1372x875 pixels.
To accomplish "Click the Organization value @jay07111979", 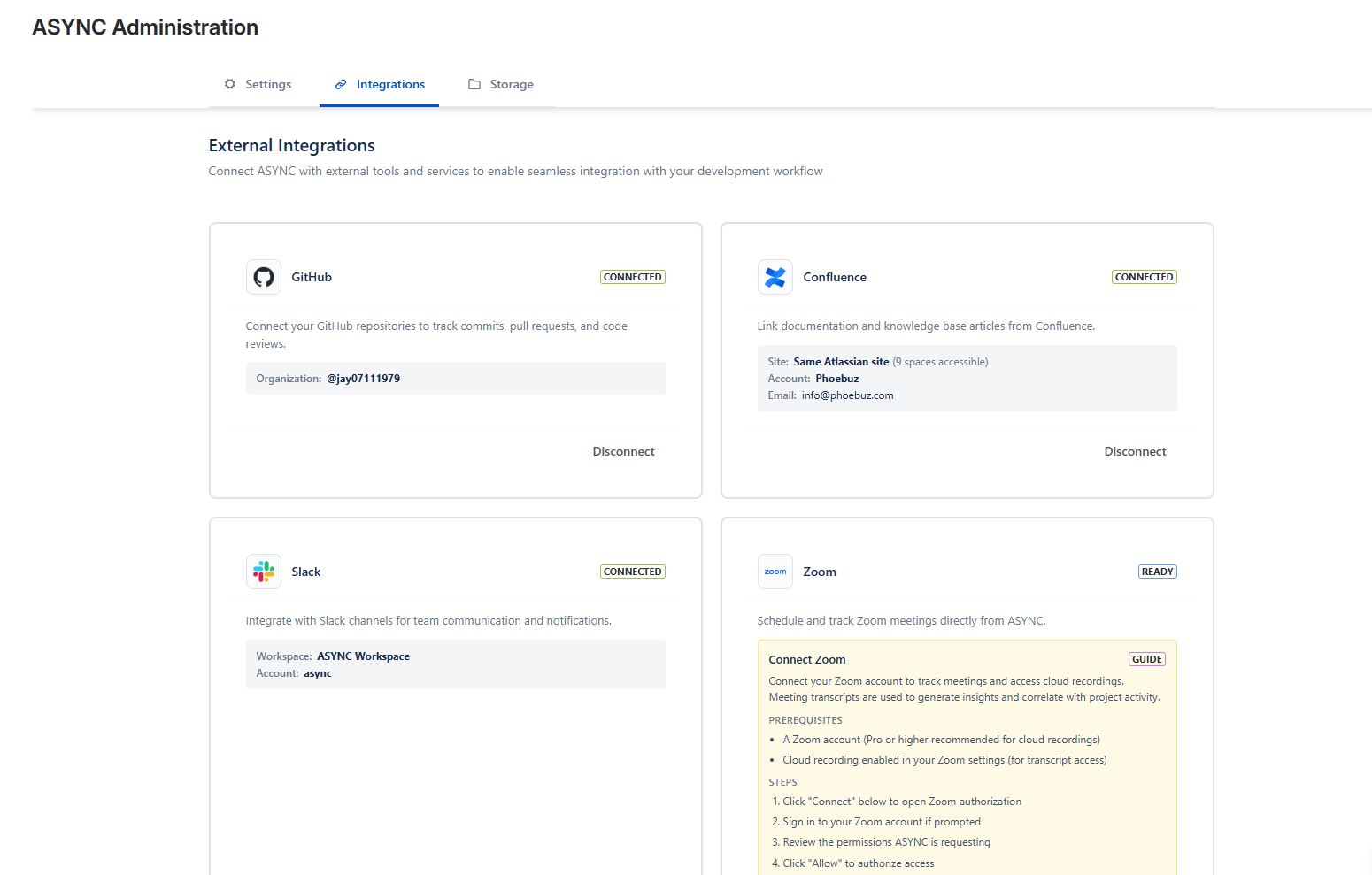I will point(364,378).
